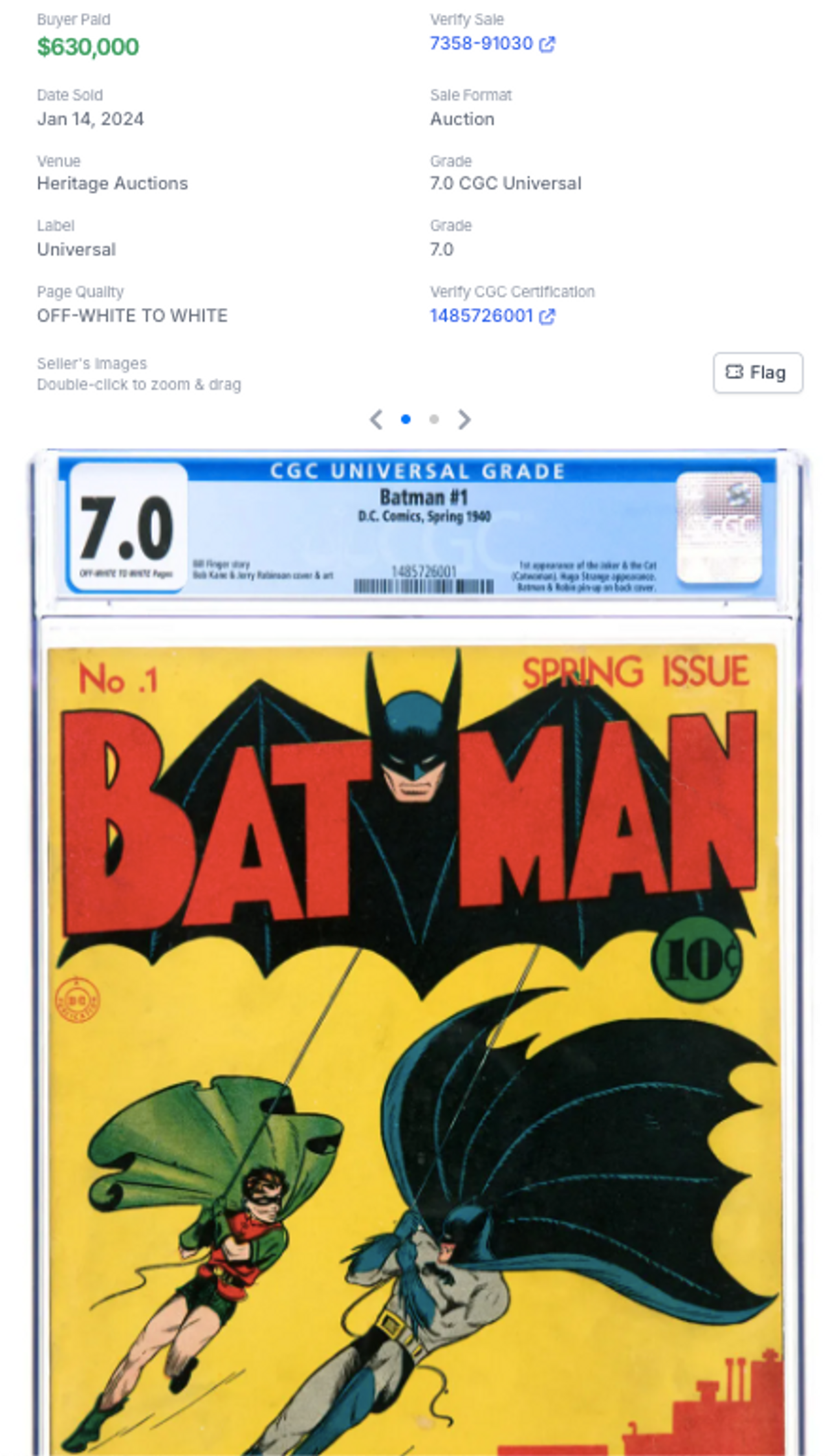The image size is (828, 1456).
Task: Click the flag icon inside Flag button
Action: point(734,372)
